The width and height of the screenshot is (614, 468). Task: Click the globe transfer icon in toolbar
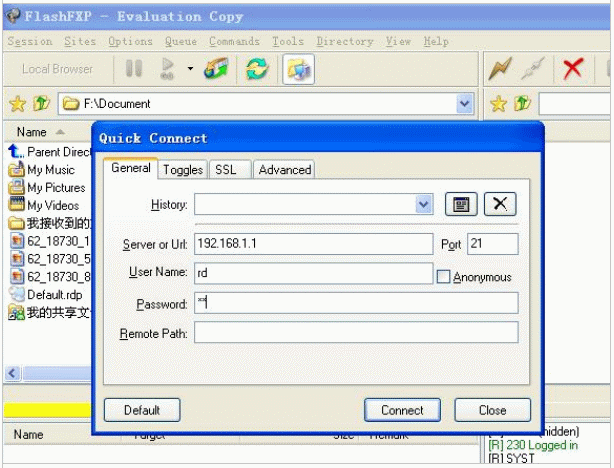pyautogui.click(x=216, y=69)
